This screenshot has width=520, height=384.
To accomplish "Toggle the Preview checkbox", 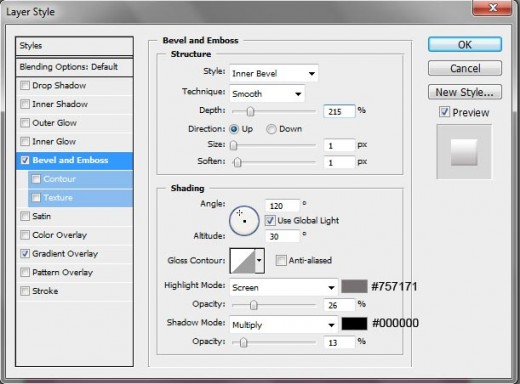I will click(444, 112).
